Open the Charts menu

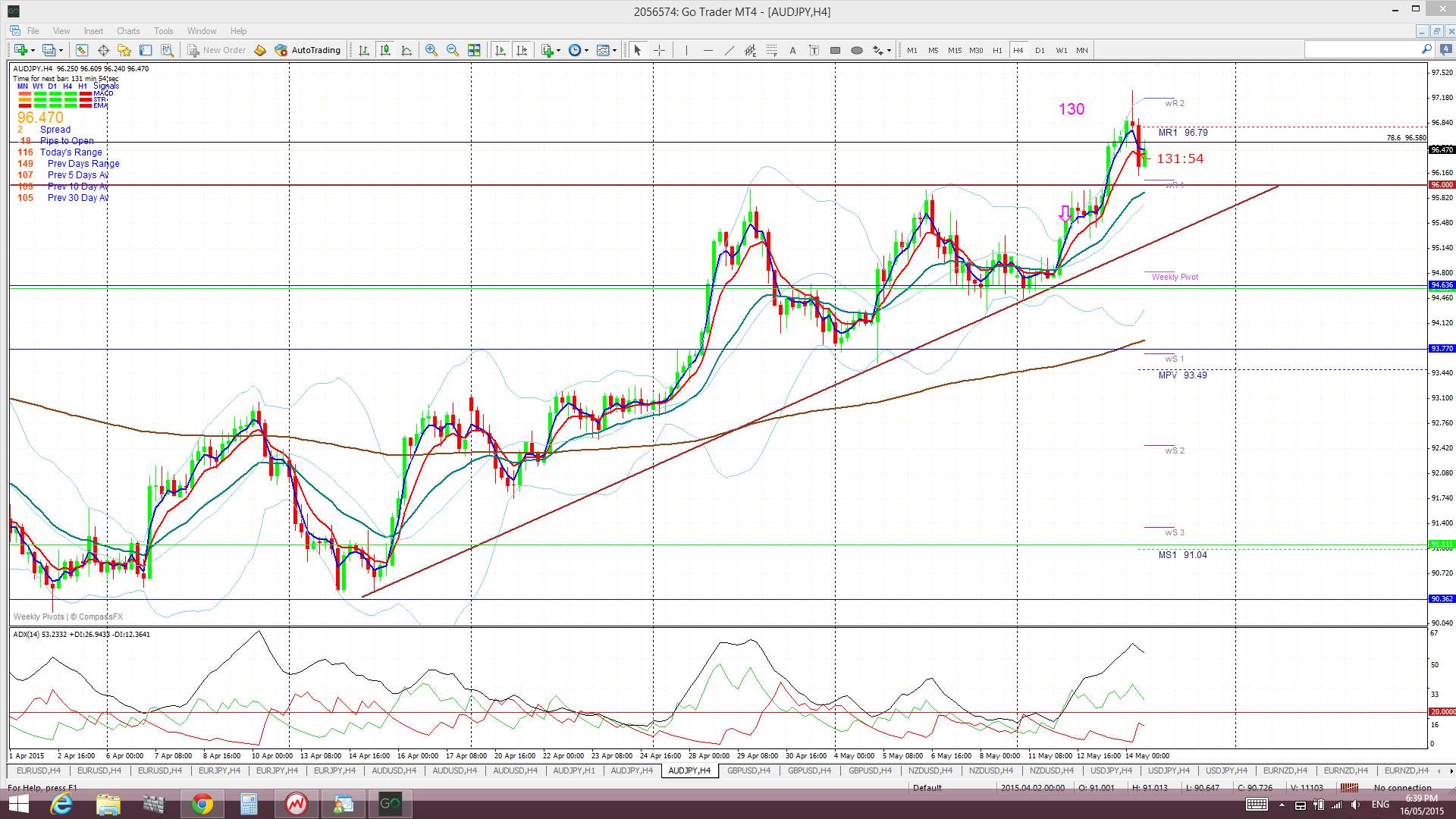tap(127, 31)
